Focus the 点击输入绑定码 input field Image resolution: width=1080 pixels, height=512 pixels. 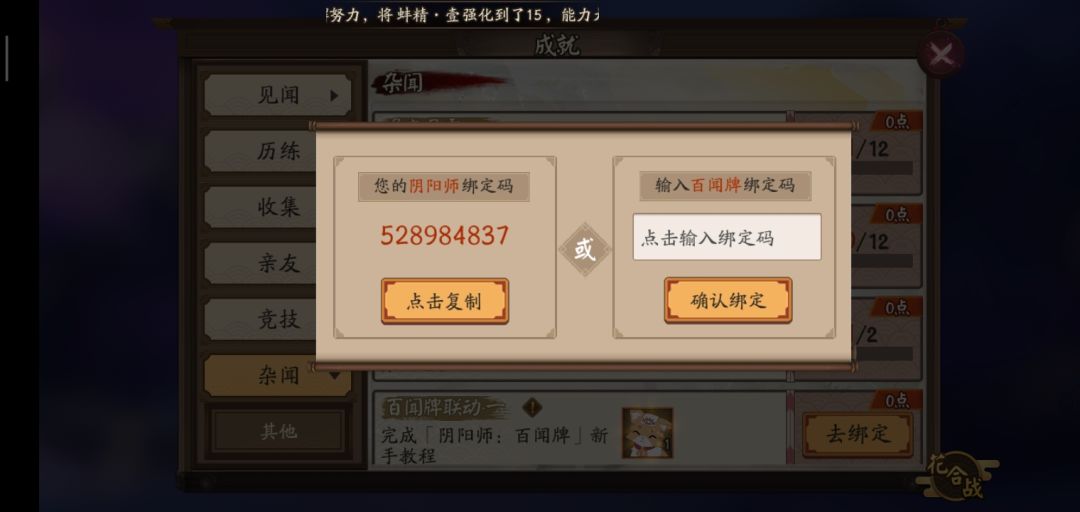(727, 237)
